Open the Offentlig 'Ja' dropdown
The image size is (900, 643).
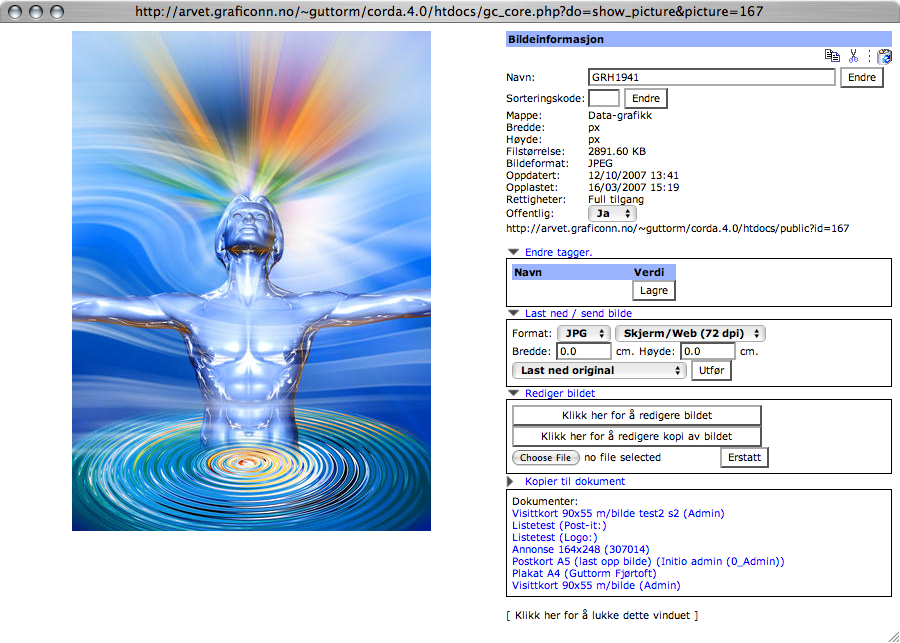612,214
